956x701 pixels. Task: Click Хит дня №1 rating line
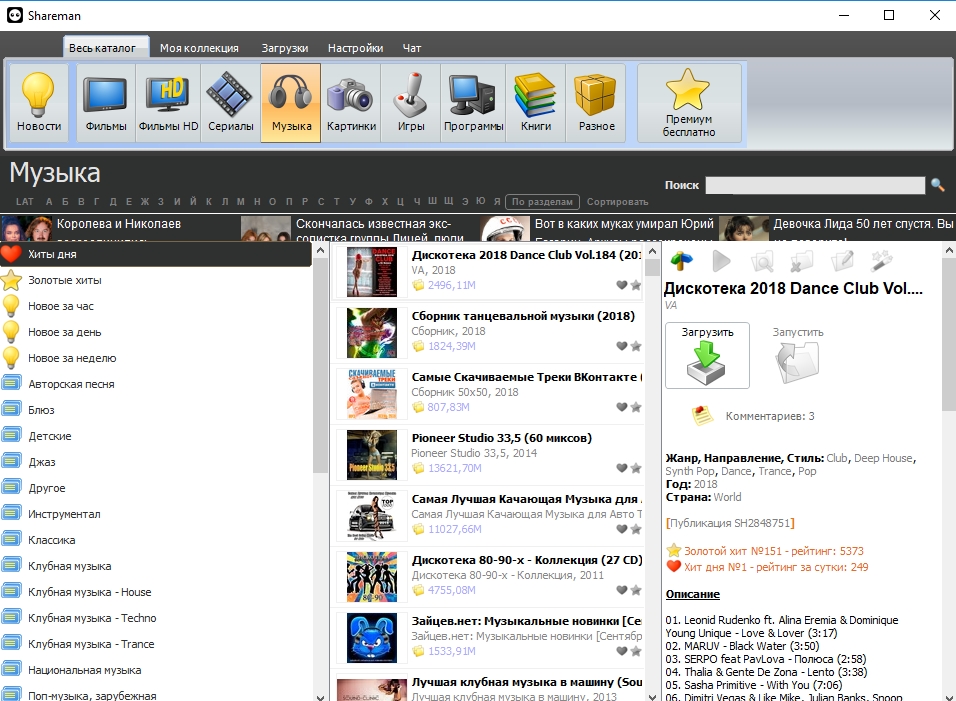(x=767, y=567)
